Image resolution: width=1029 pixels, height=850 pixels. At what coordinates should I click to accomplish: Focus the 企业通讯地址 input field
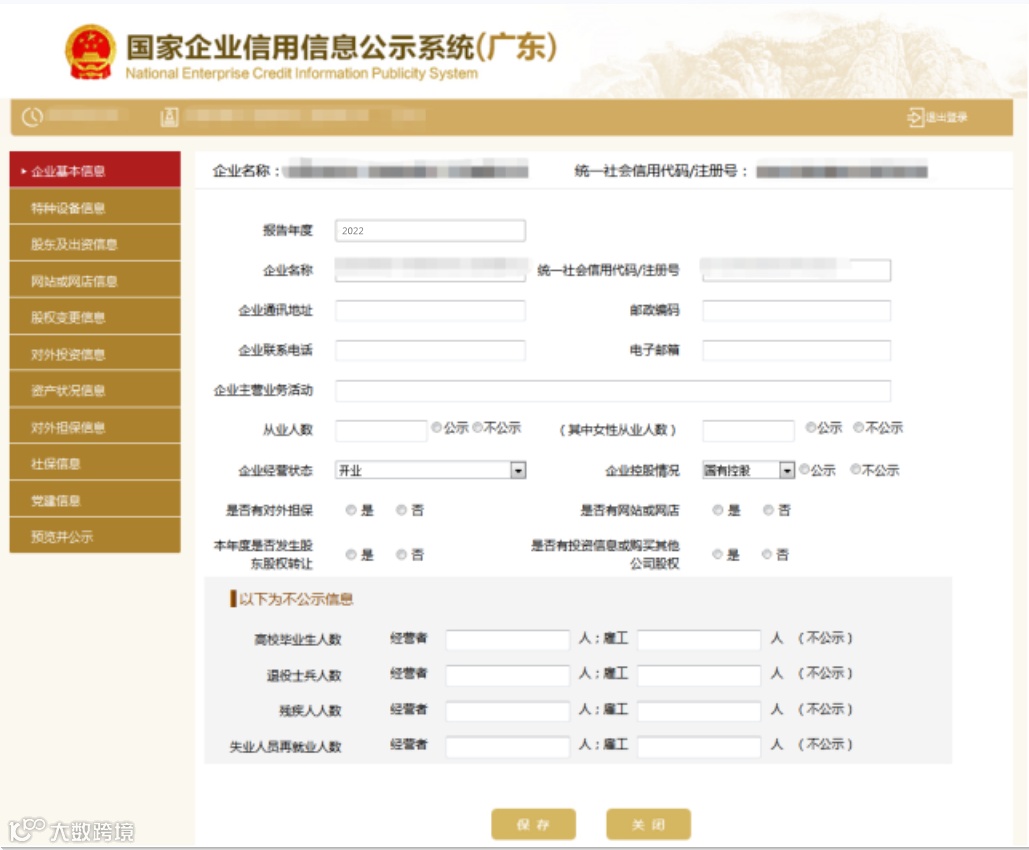[430, 310]
